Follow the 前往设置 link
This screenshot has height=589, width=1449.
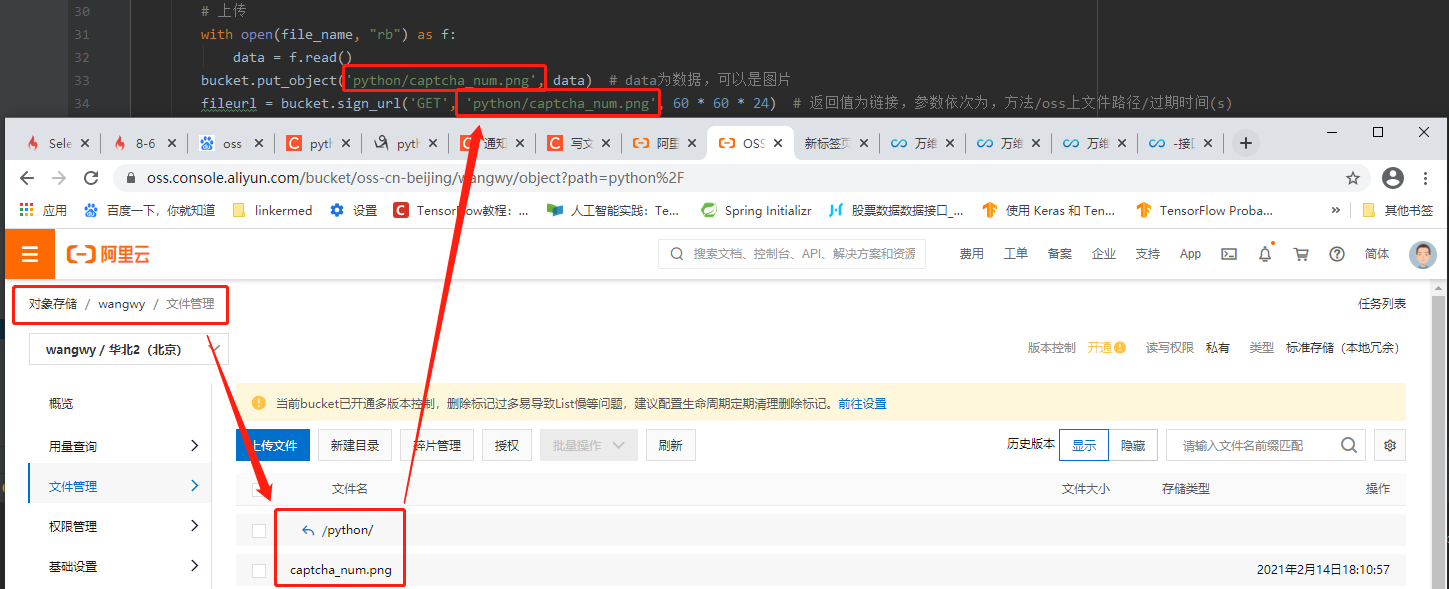[862, 404]
